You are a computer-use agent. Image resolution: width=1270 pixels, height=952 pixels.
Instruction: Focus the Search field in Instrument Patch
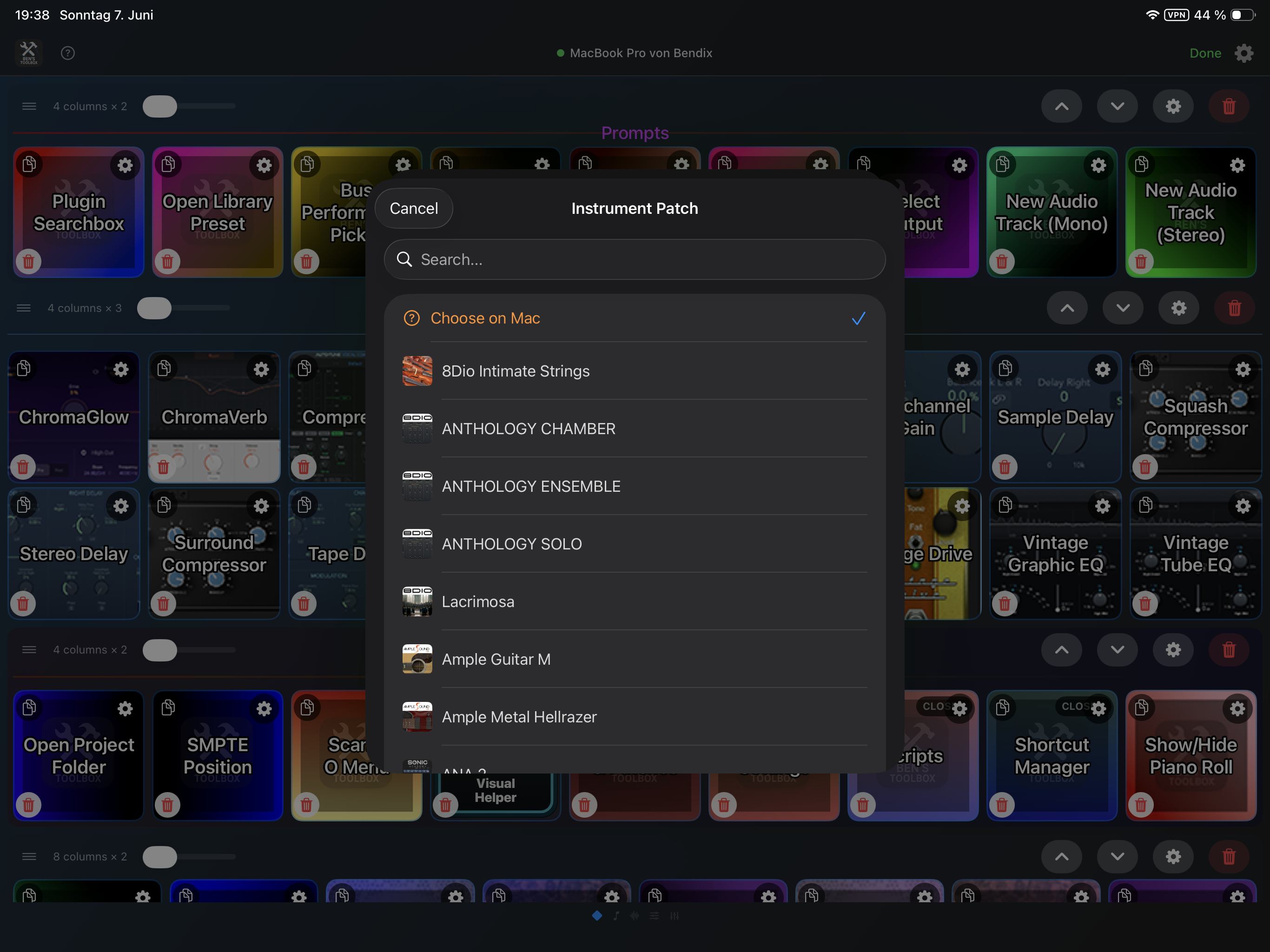635,259
